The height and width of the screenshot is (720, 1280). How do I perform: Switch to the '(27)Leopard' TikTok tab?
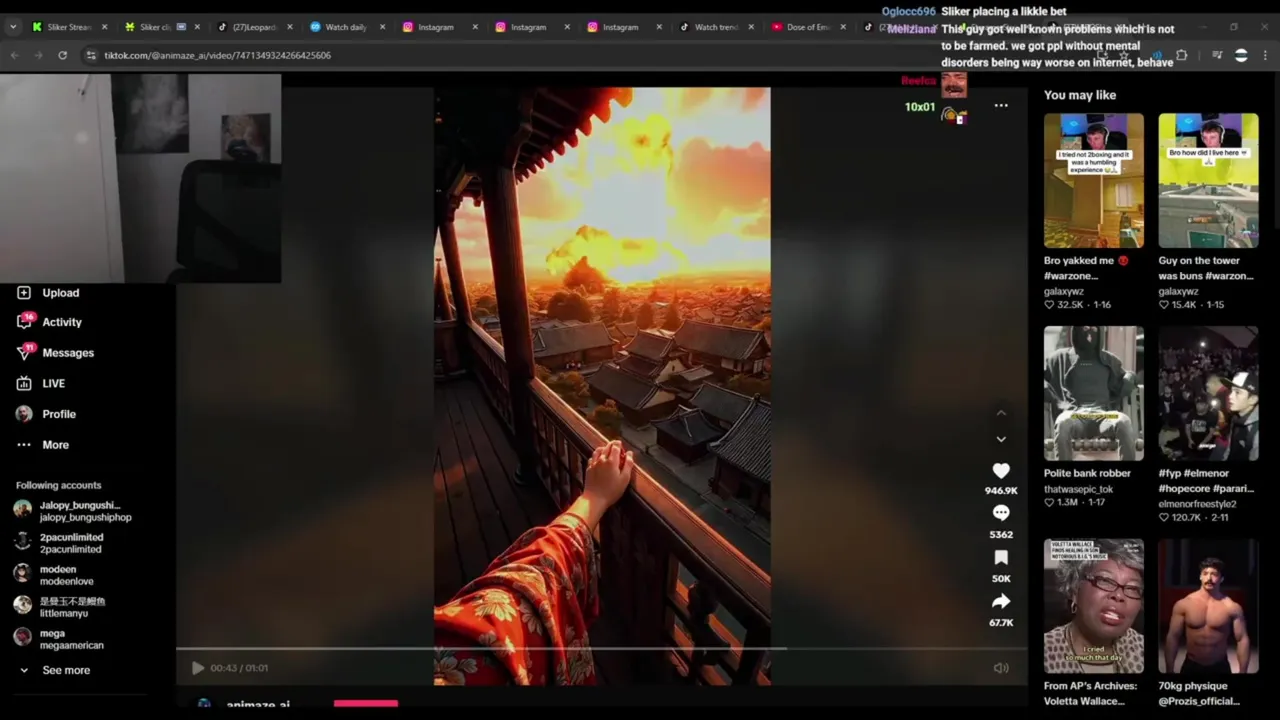254,27
